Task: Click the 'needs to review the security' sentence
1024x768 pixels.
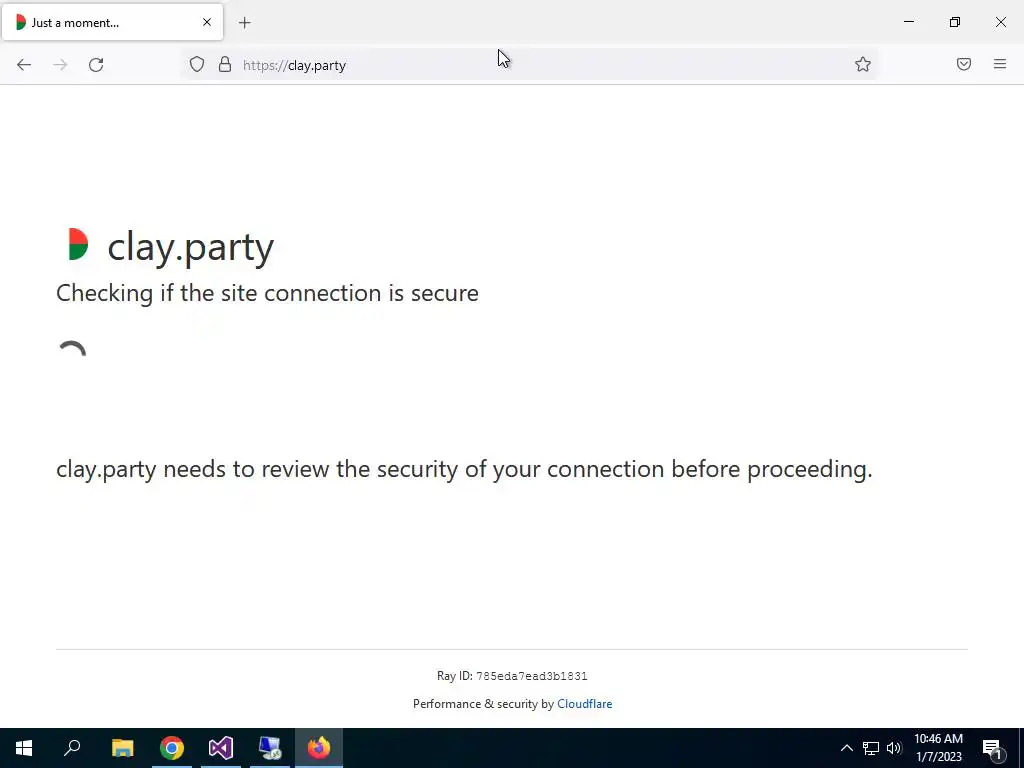Action: pyautogui.click(x=464, y=470)
